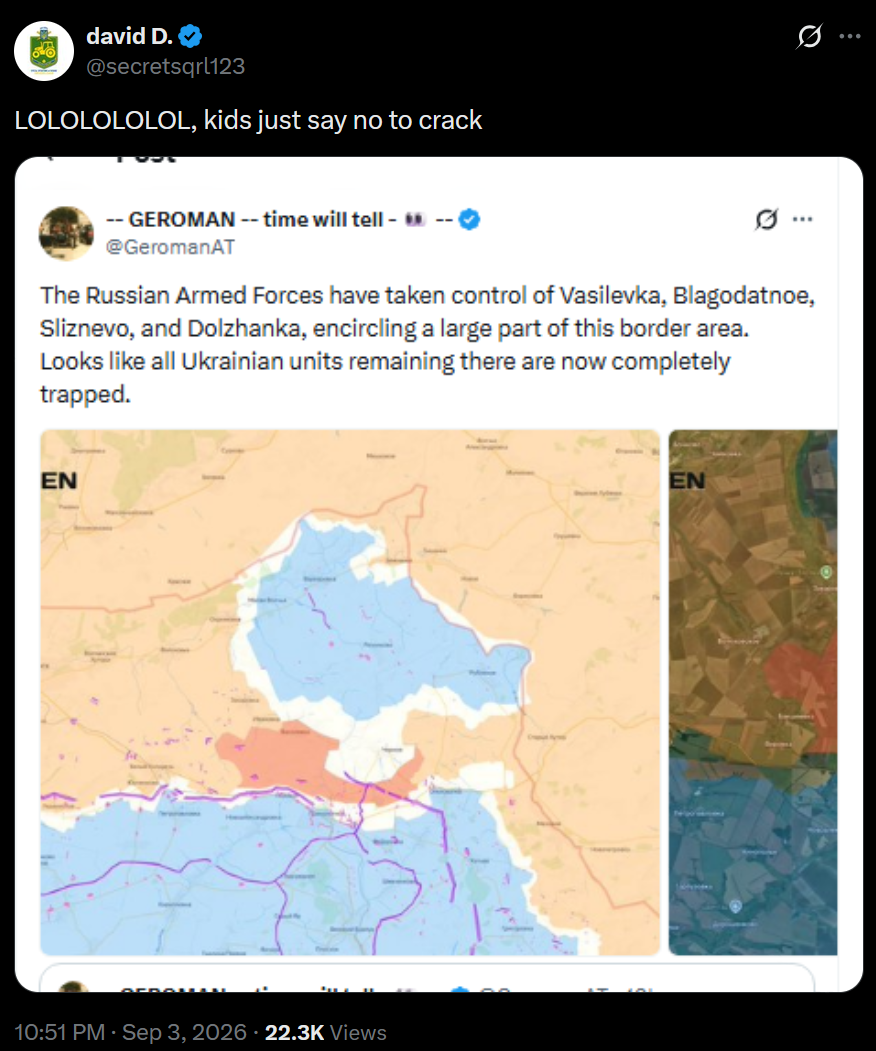This screenshot has height=1051, width=876.
Task: Click the Grok icon inside the quoted post
Action: coord(766,219)
